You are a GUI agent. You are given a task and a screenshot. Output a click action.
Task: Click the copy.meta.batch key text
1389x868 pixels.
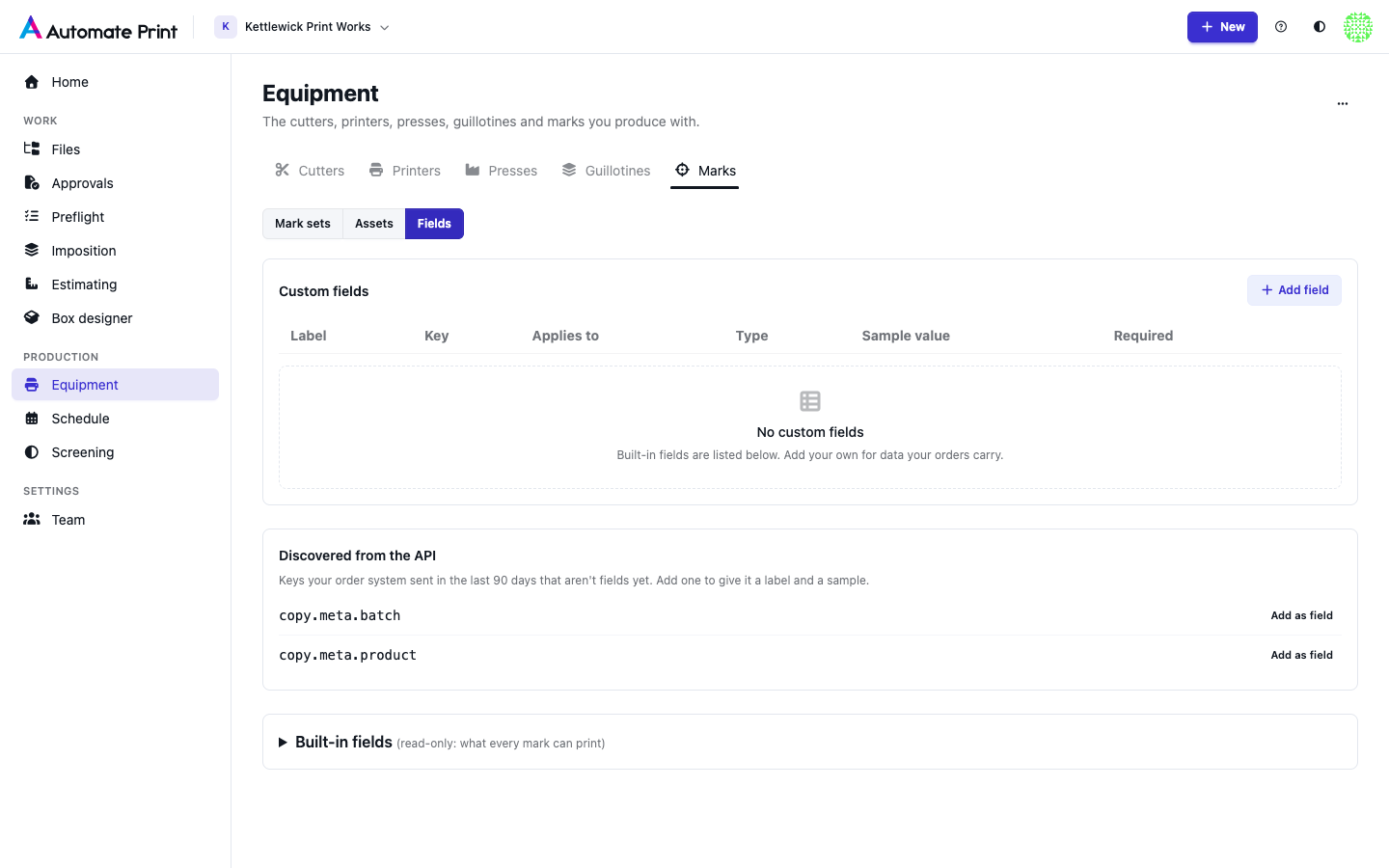(x=340, y=615)
